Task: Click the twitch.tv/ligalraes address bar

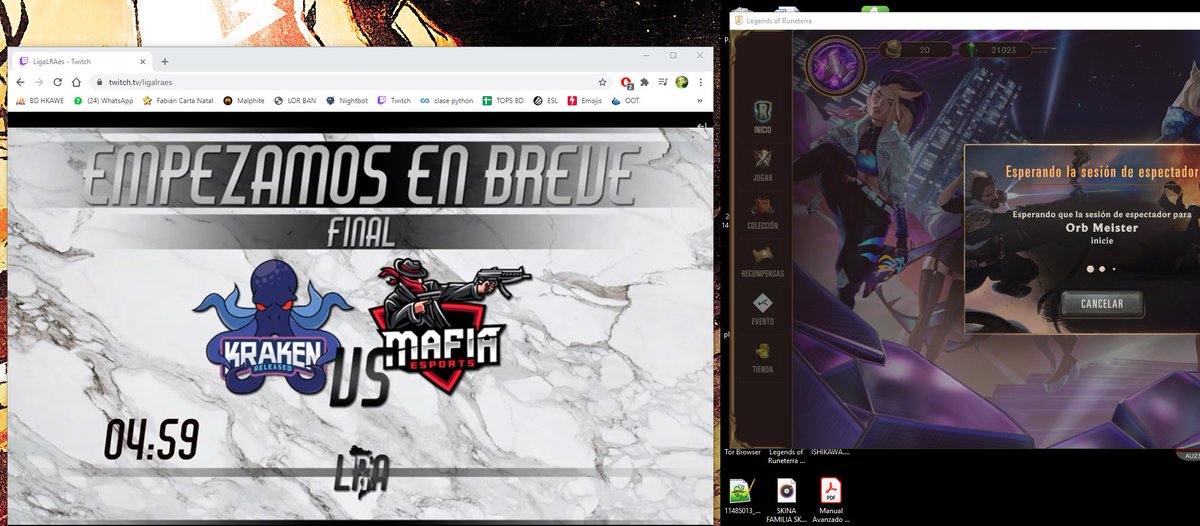Action: tap(350, 82)
